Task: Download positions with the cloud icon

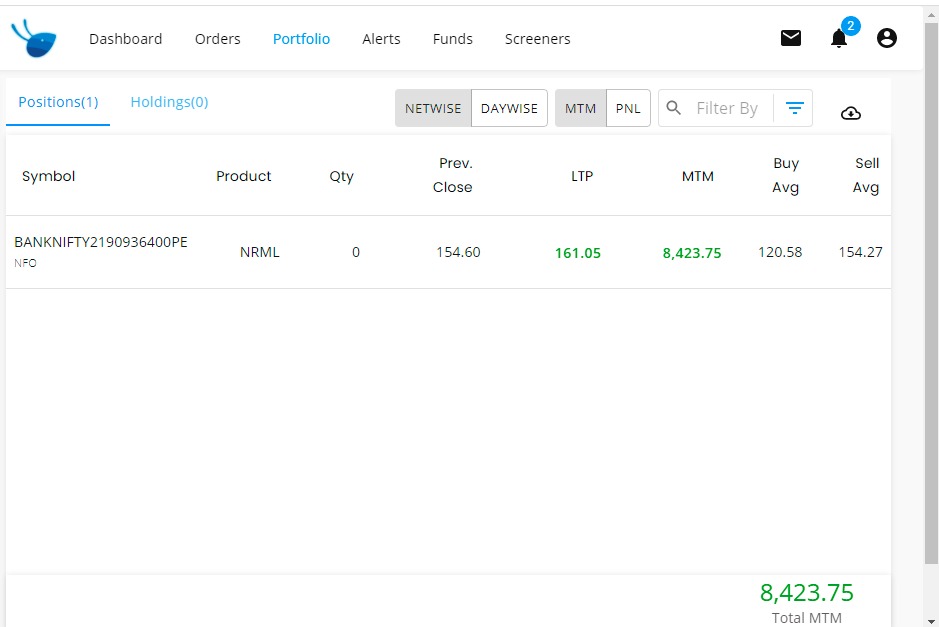Action: tap(850, 113)
